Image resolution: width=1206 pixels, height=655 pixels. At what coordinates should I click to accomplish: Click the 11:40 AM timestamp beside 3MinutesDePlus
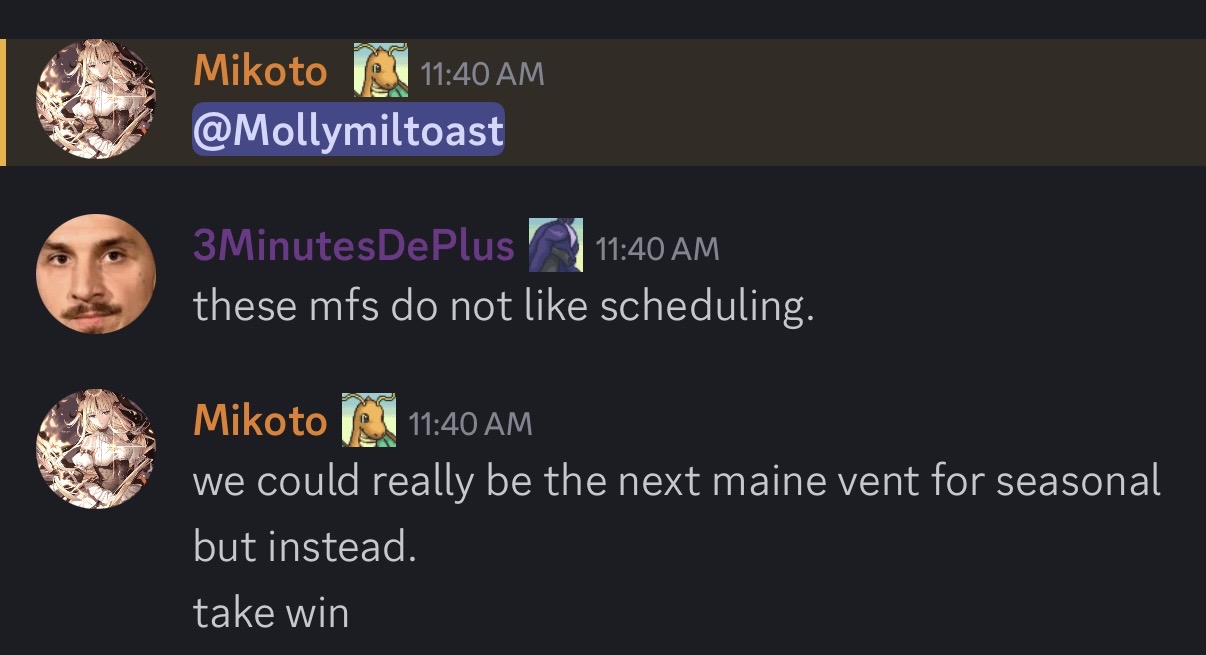point(657,248)
